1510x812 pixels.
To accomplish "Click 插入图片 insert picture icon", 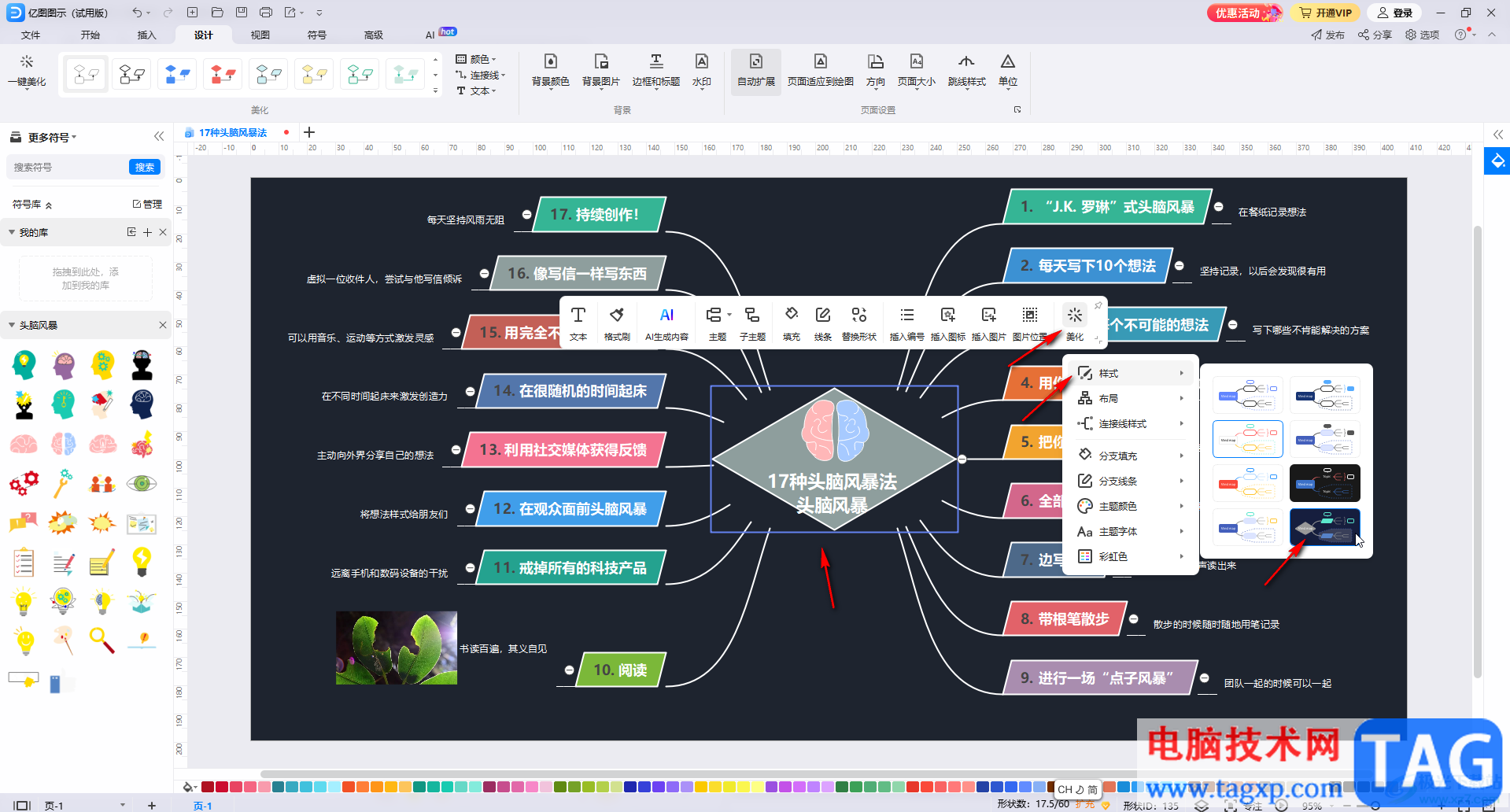I will click(x=988, y=323).
